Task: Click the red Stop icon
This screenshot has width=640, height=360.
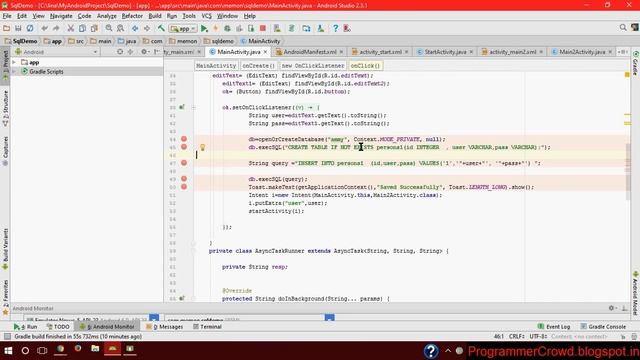Action: (x=263, y=28)
